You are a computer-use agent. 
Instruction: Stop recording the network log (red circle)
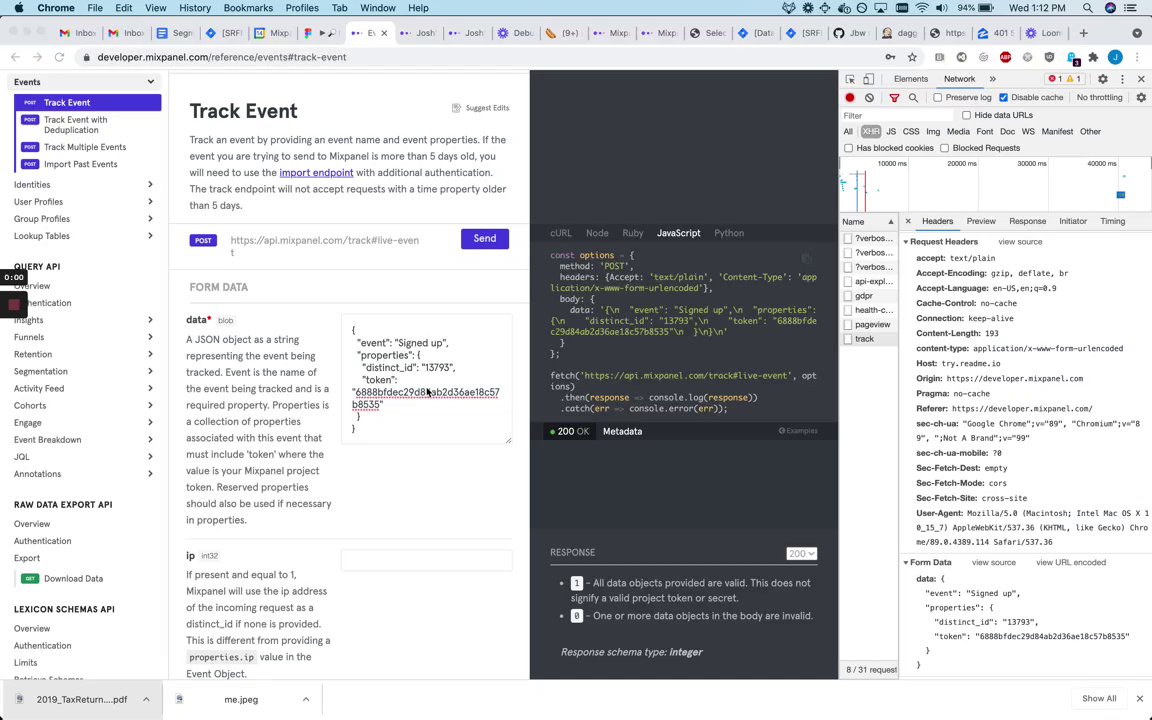pyautogui.click(x=850, y=98)
